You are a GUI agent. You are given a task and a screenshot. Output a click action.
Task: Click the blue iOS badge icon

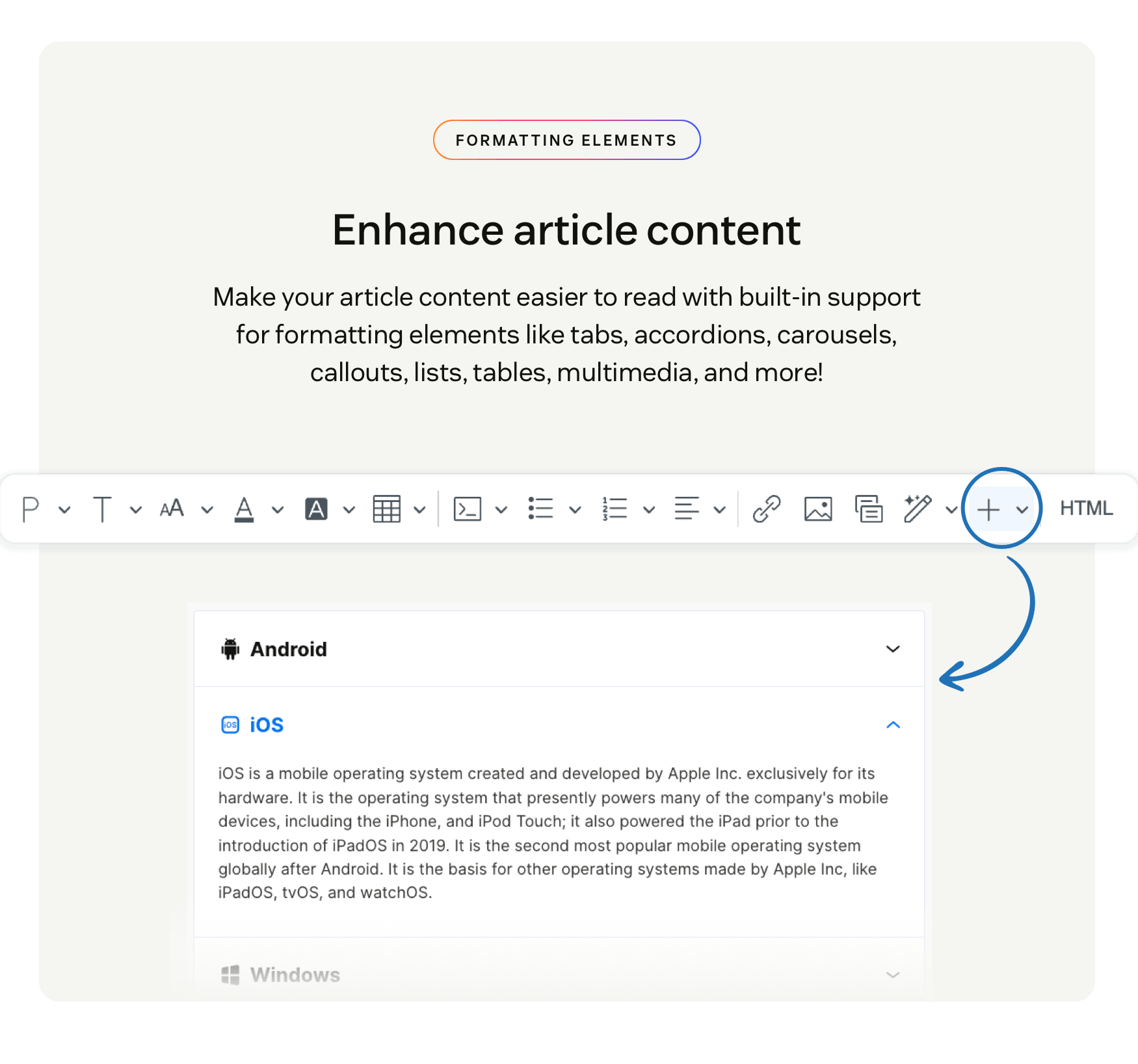coord(230,725)
